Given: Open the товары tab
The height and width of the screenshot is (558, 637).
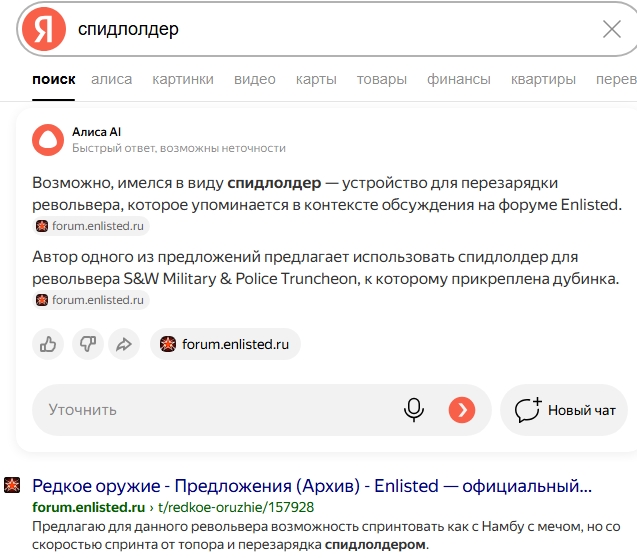Looking at the screenshot, I should pos(382,79).
